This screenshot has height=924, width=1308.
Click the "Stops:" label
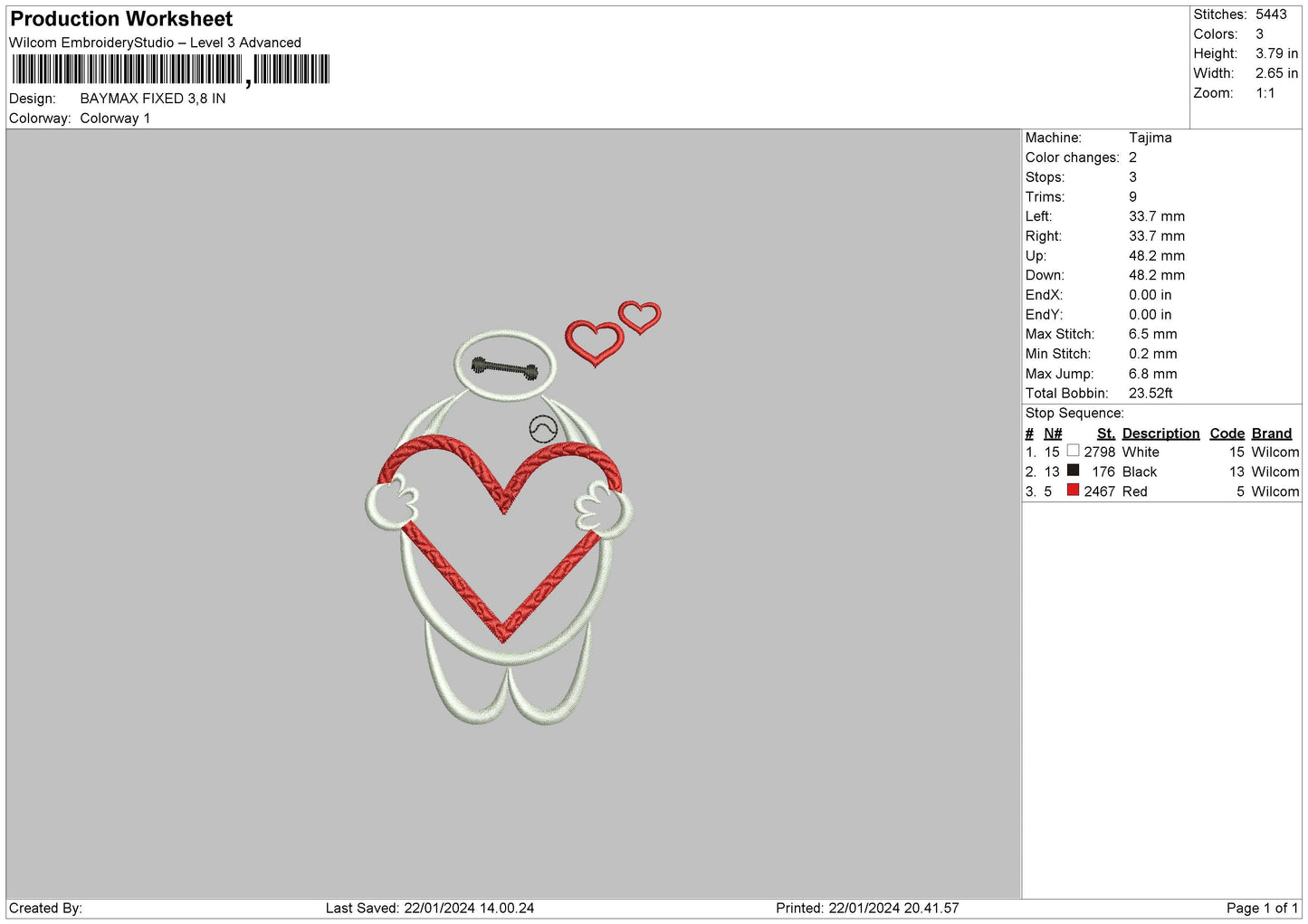coord(1045,177)
